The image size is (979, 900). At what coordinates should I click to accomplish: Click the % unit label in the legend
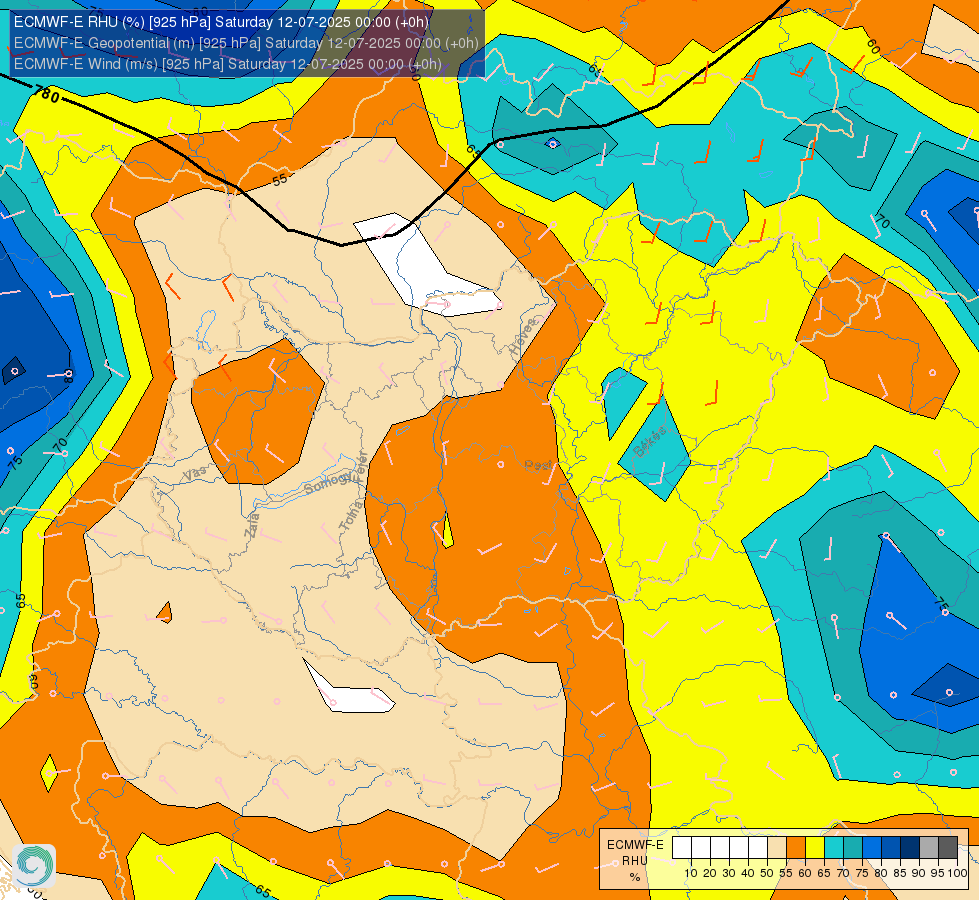(635, 877)
